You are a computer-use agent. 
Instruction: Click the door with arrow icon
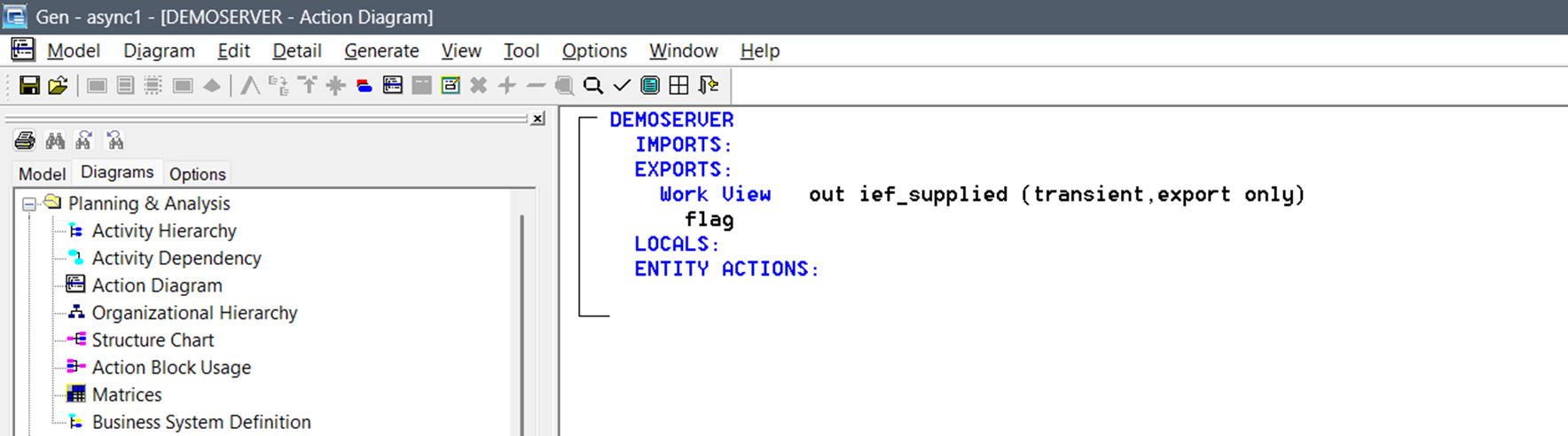[x=708, y=85]
